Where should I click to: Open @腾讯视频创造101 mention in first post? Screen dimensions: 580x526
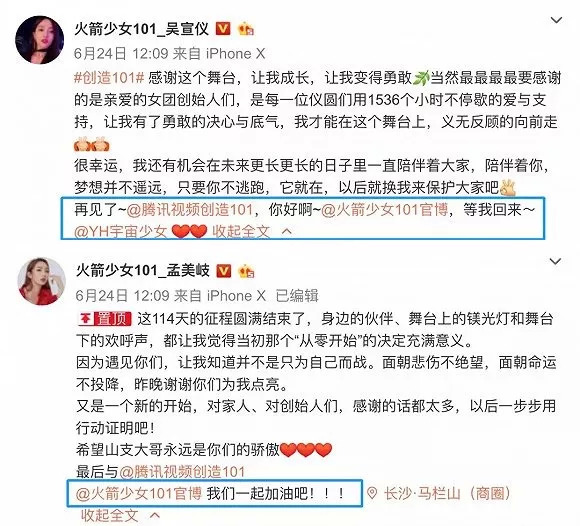click(x=190, y=210)
